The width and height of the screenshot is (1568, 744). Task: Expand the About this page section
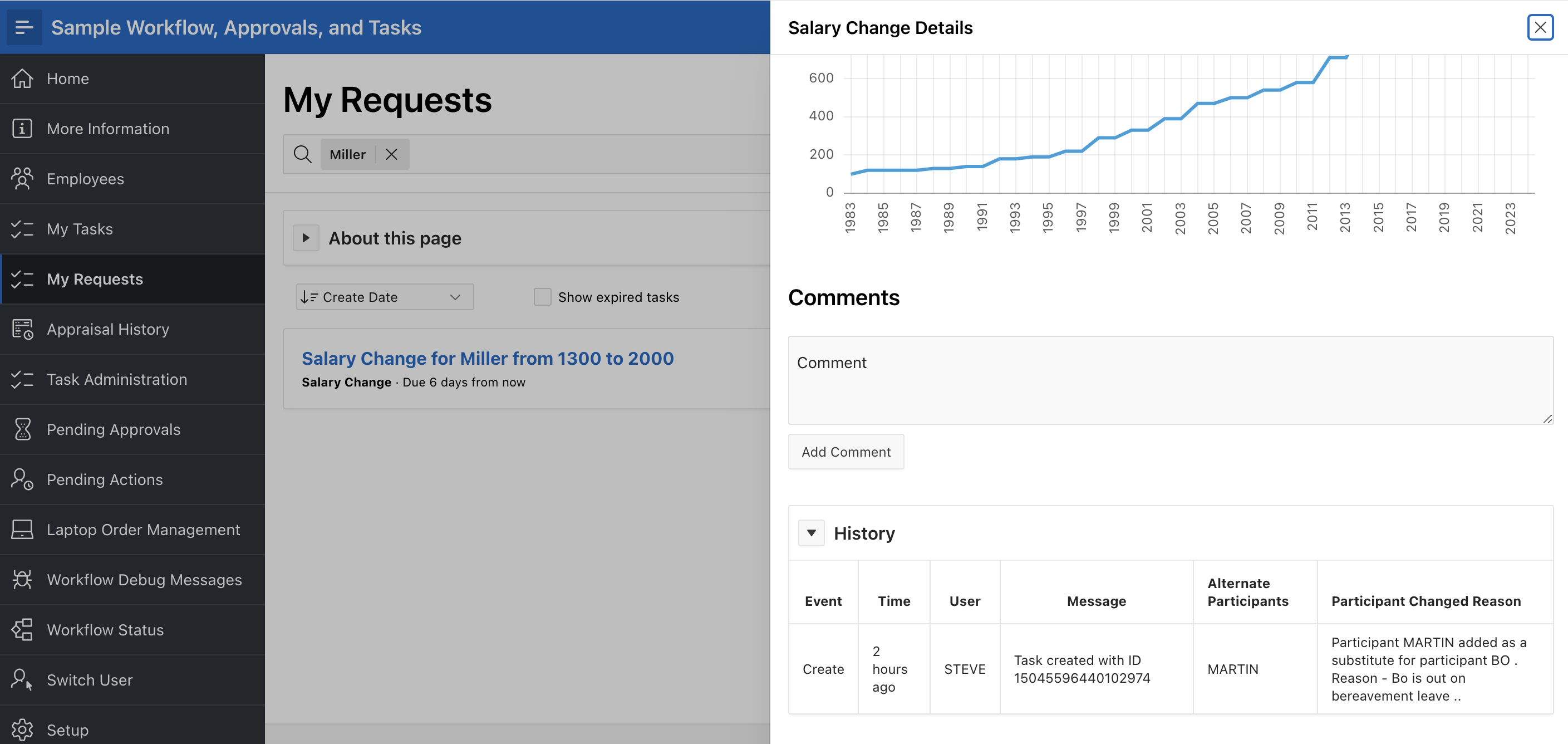[x=306, y=238]
